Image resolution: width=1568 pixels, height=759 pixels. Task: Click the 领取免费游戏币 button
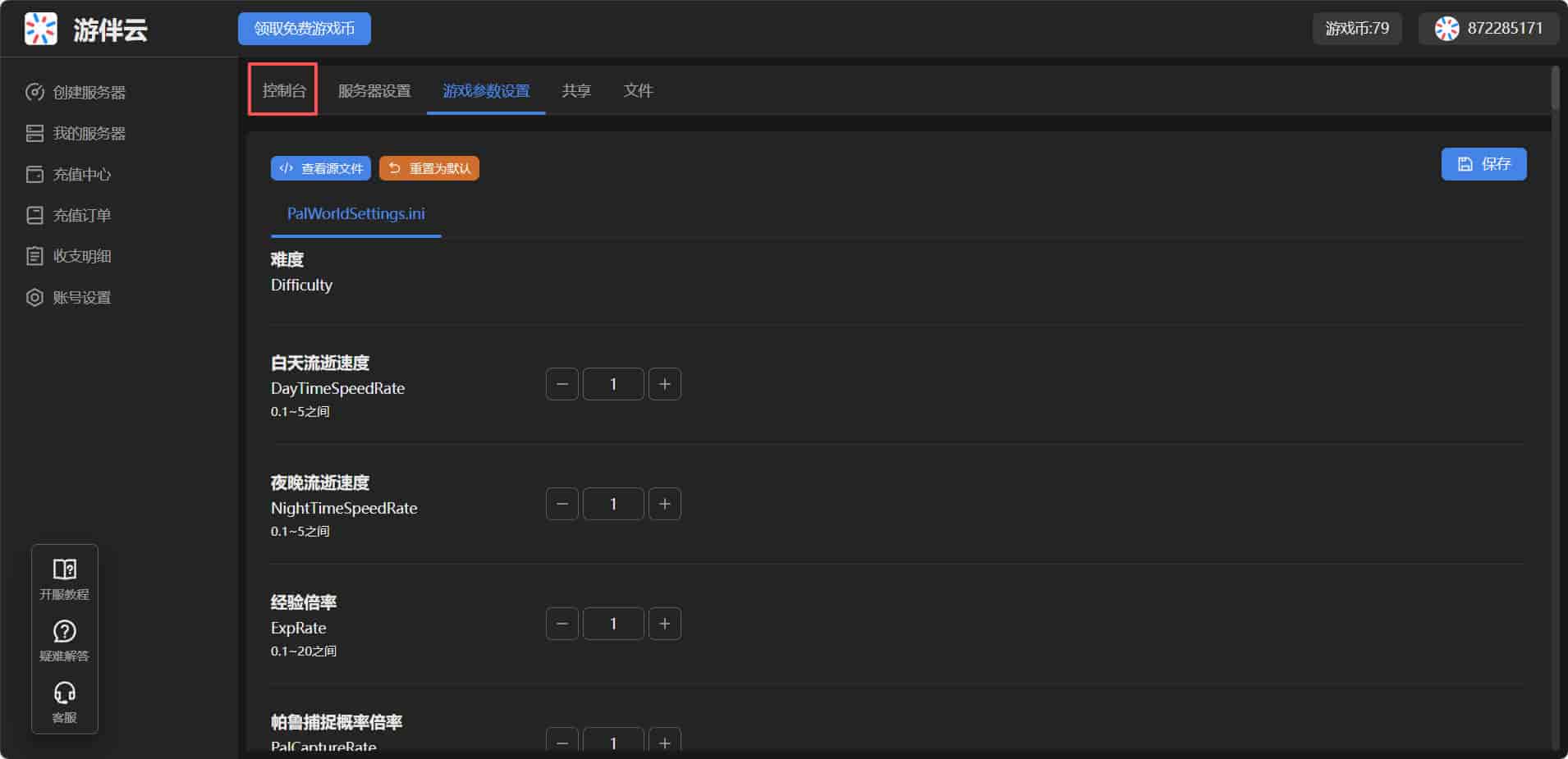click(305, 29)
